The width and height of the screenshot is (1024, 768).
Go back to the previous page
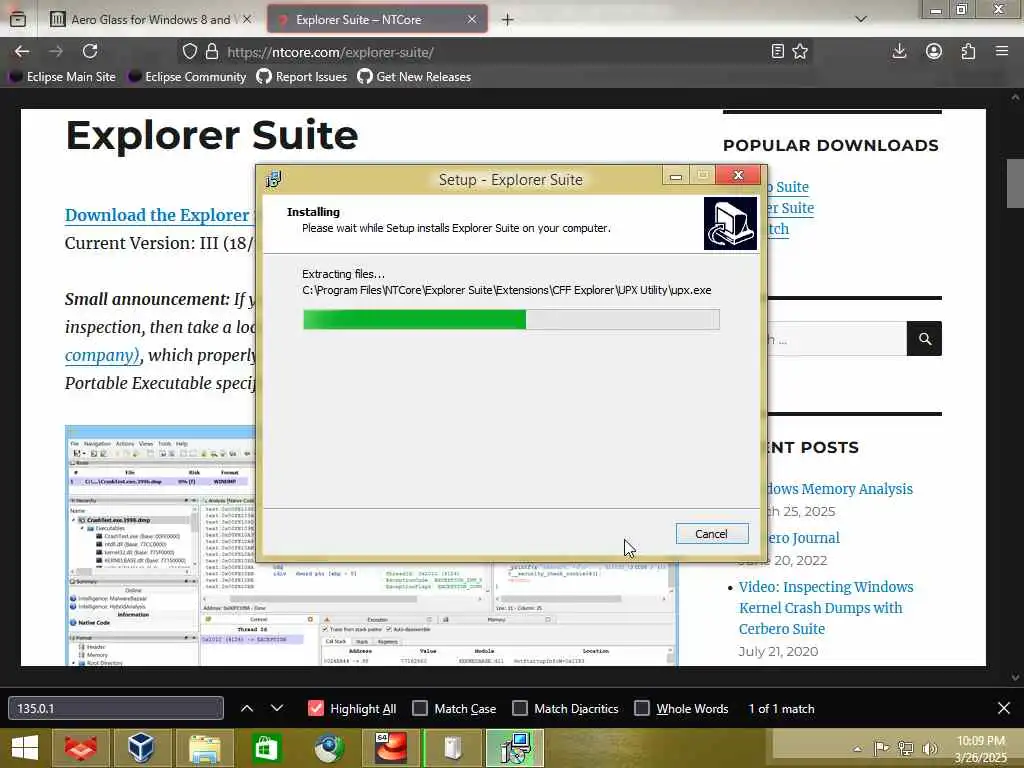[22, 52]
